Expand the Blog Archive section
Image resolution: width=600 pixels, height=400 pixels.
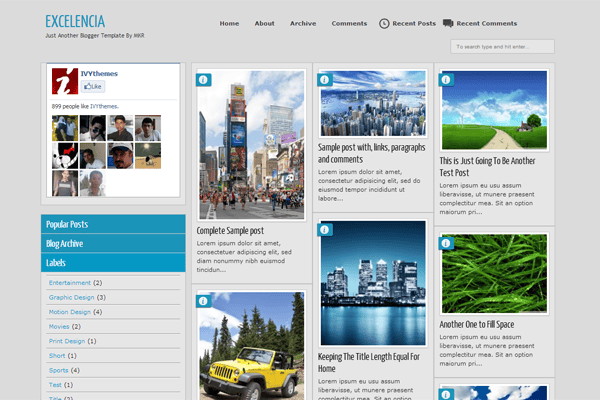113,243
